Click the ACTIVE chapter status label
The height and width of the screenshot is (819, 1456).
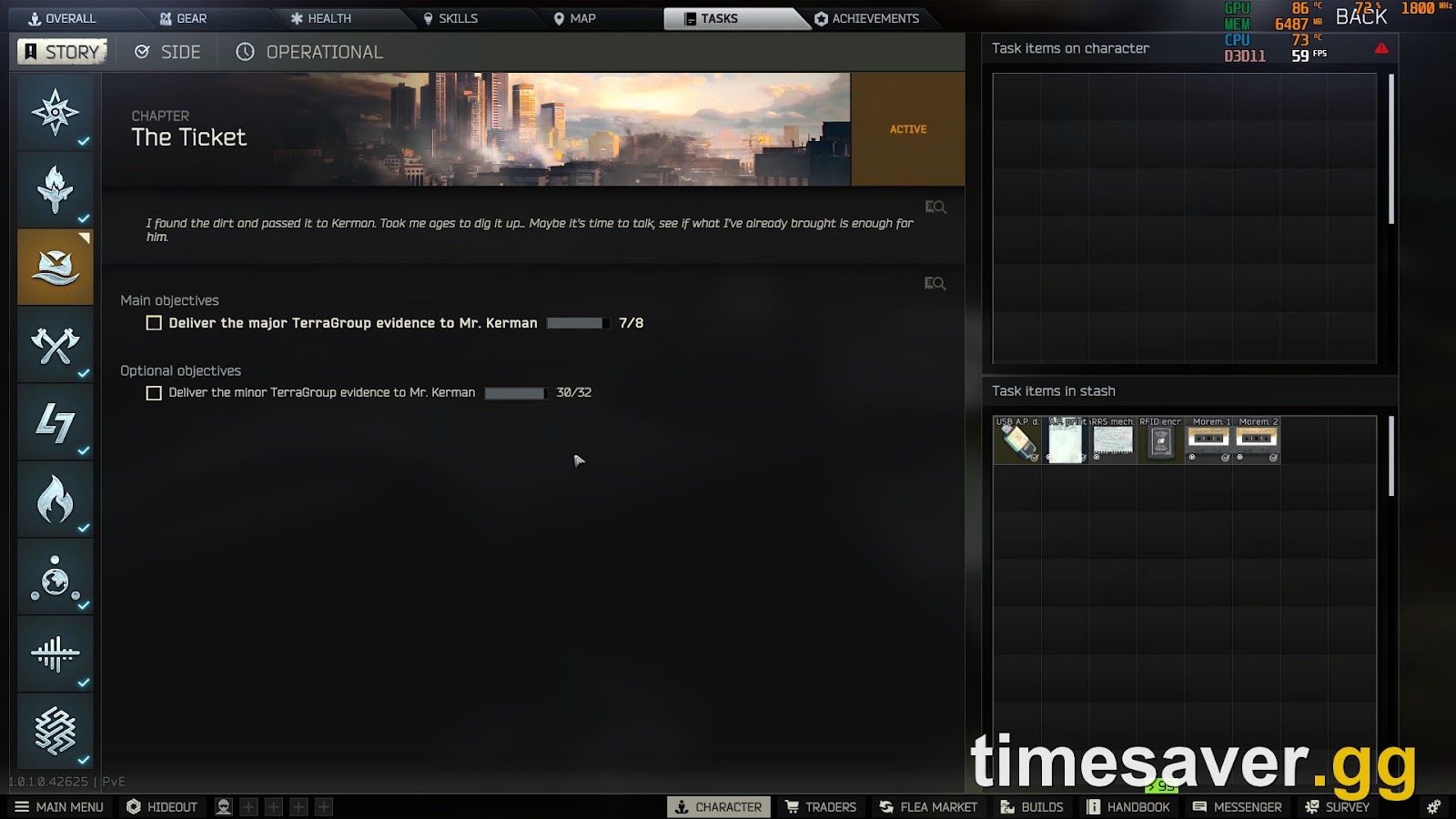tap(908, 129)
